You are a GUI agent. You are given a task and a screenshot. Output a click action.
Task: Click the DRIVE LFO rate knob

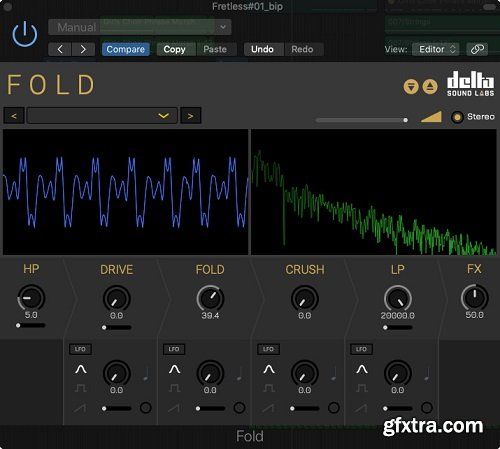116,373
